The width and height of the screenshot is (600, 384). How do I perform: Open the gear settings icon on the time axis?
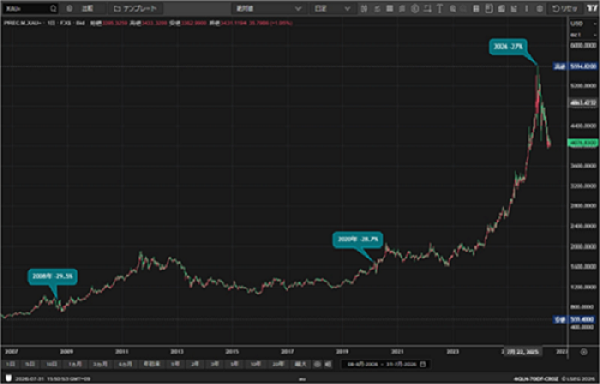pyautogui.click(x=584, y=351)
